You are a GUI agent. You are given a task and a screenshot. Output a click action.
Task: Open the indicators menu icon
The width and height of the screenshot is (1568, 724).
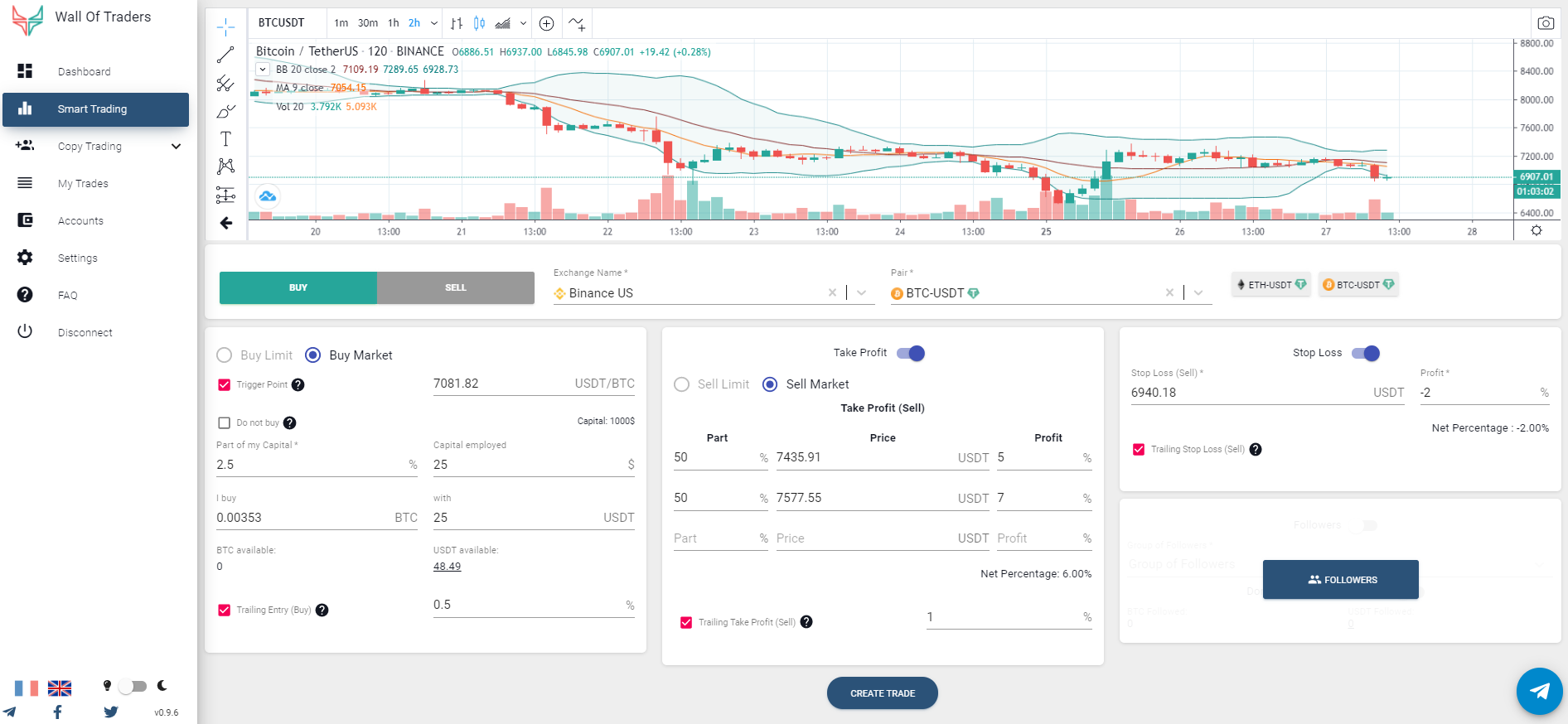click(x=502, y=23)
